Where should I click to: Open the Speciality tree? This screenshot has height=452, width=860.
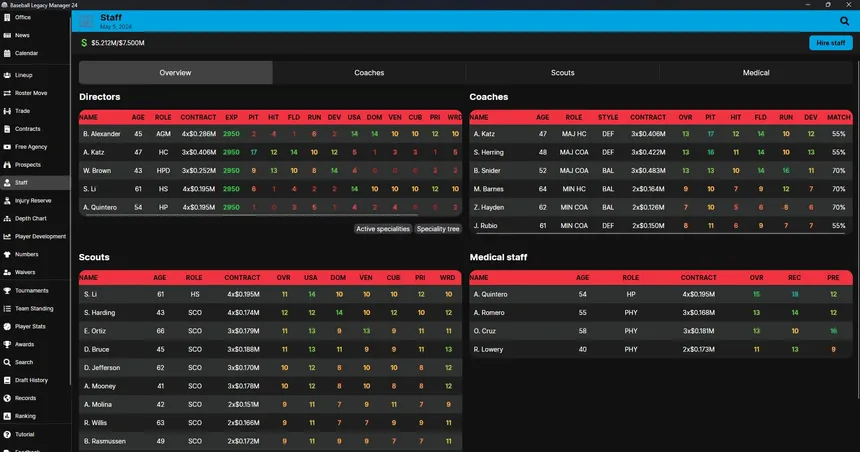[438, 229]
